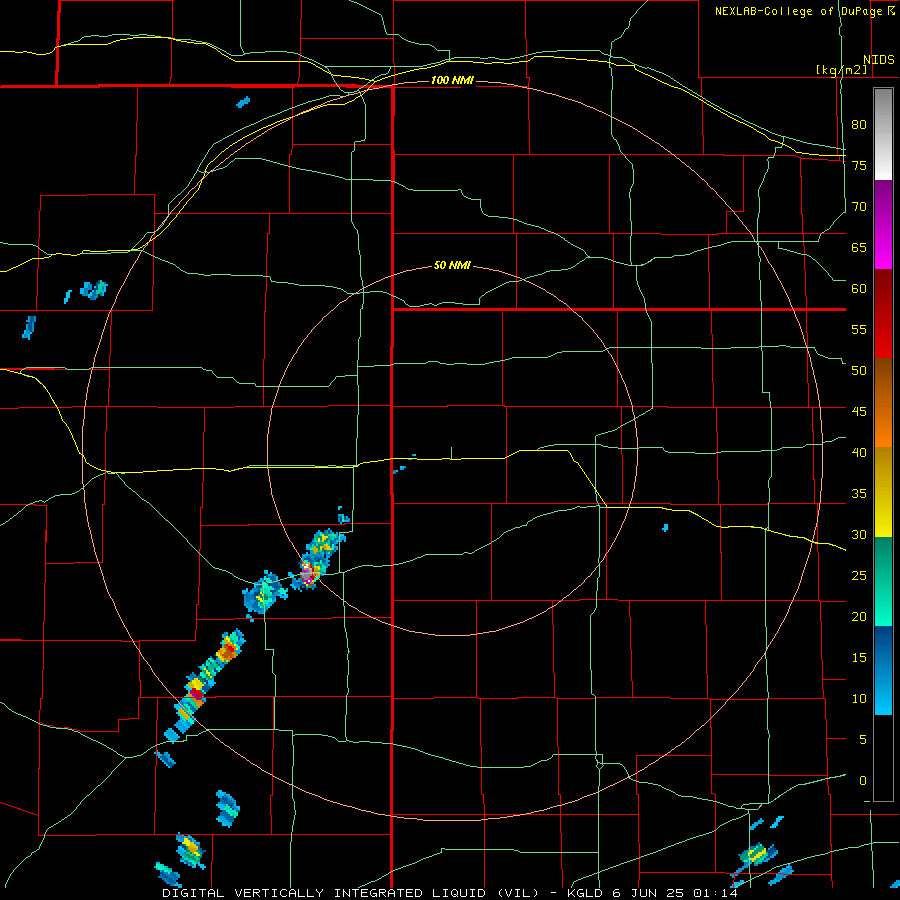Click the NIDS label above the scale

(878, 60)
